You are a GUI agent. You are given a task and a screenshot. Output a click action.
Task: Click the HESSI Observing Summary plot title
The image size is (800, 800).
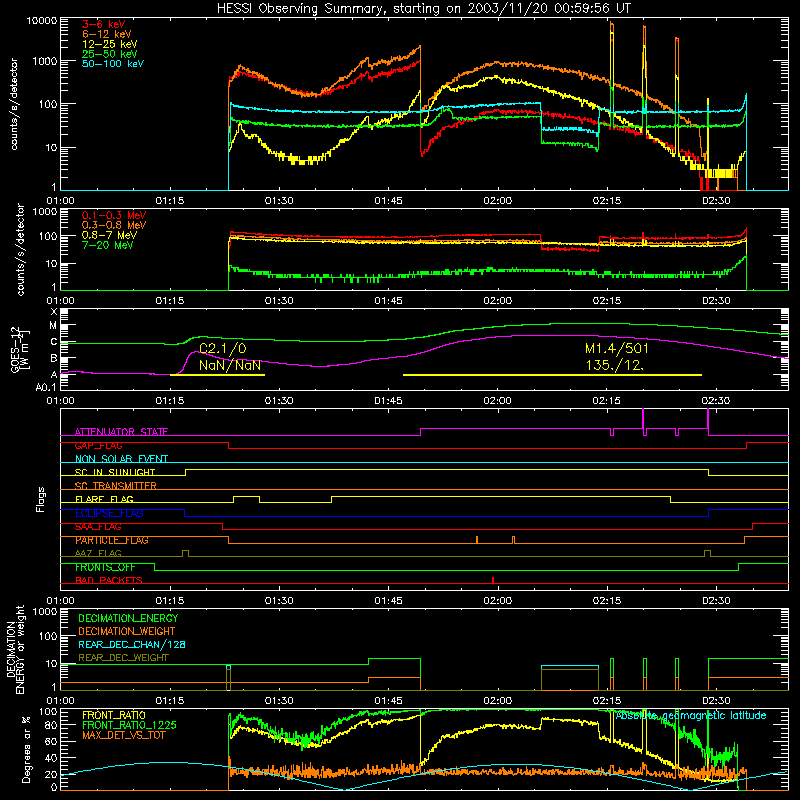tap(424, 8)
